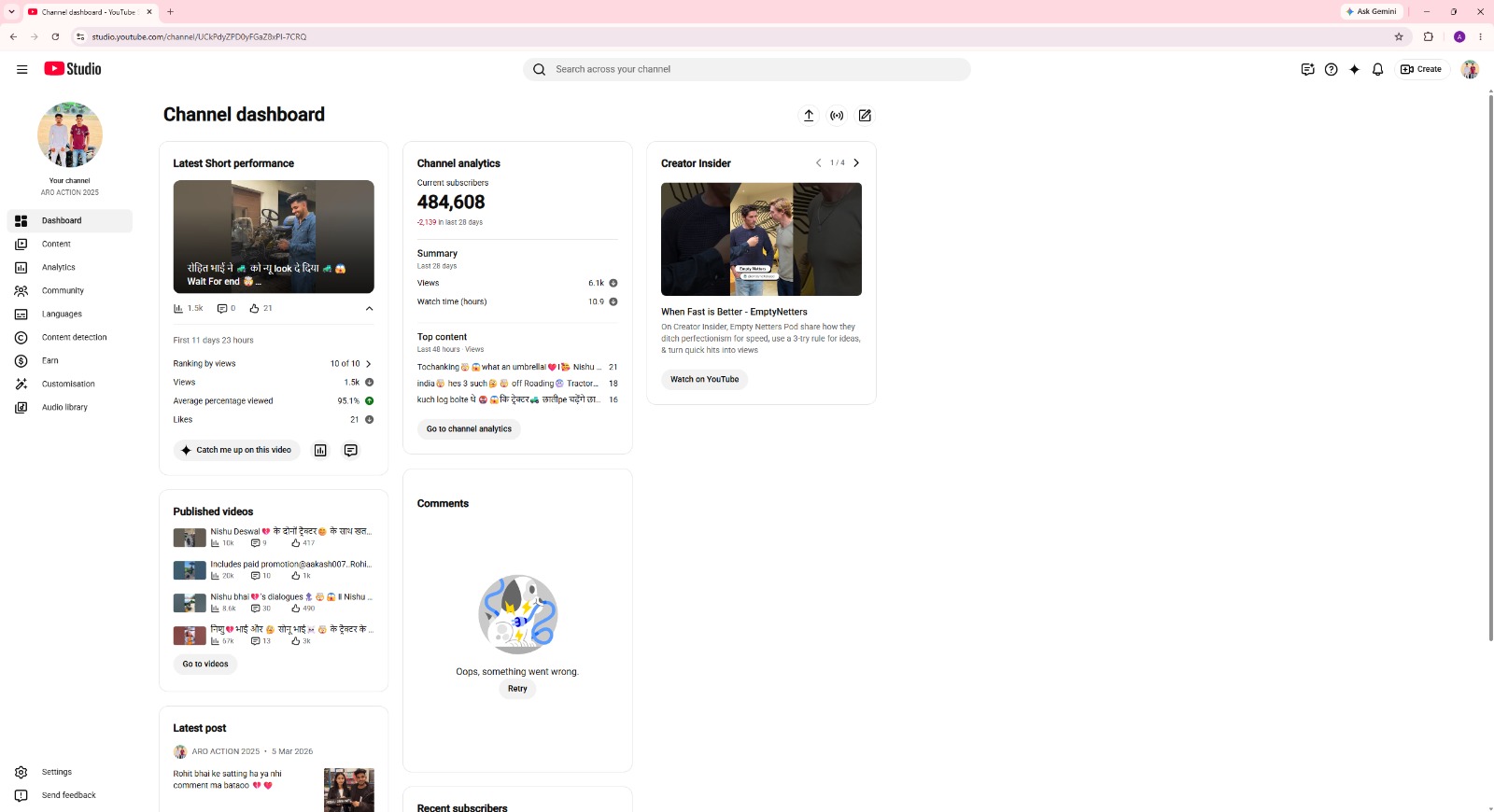Screen dimensions: 1494x812
Task: Start a live stream with Go live icon
Action: click(x=837, y=116)
